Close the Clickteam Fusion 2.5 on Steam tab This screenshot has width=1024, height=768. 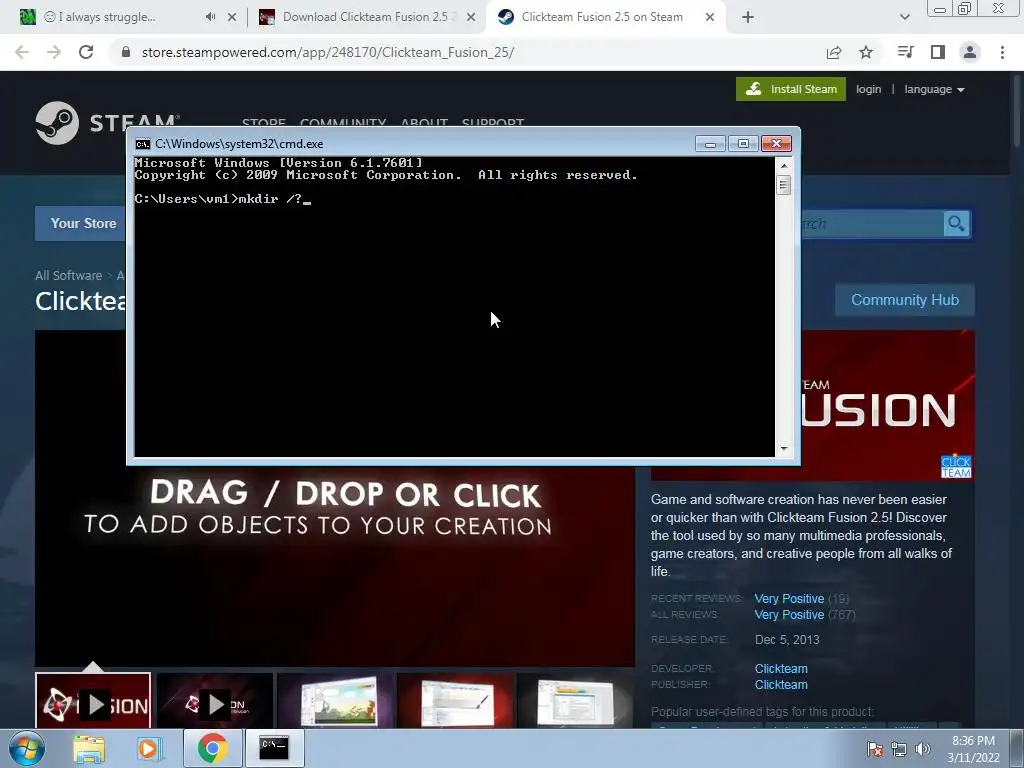coord(710,17)
